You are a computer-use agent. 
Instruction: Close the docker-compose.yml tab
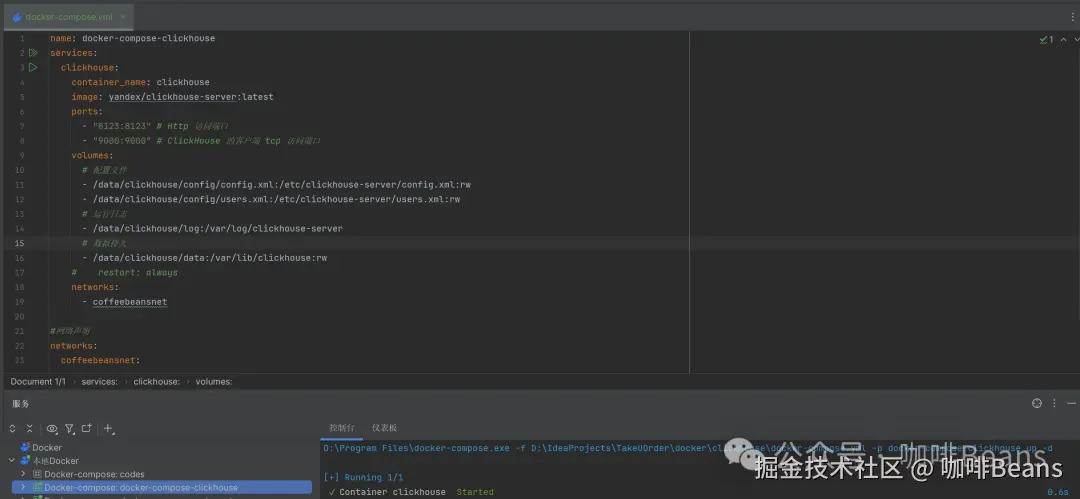pos(123,17)
